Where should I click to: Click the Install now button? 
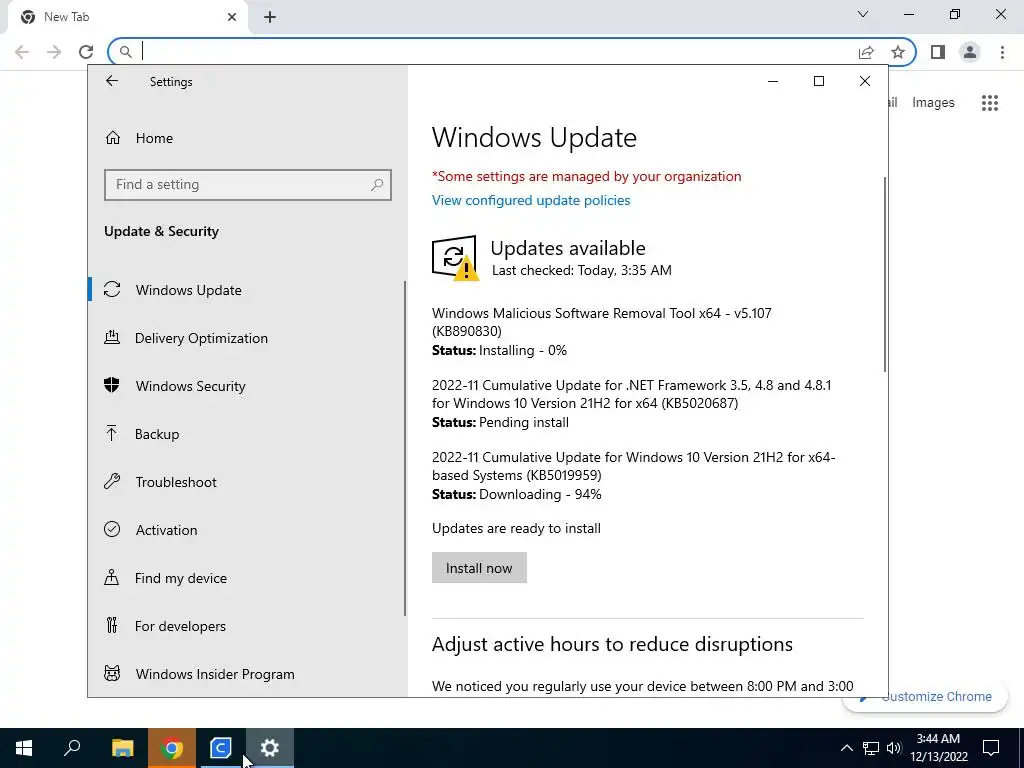pyautogui.click(x=479, y=568)
